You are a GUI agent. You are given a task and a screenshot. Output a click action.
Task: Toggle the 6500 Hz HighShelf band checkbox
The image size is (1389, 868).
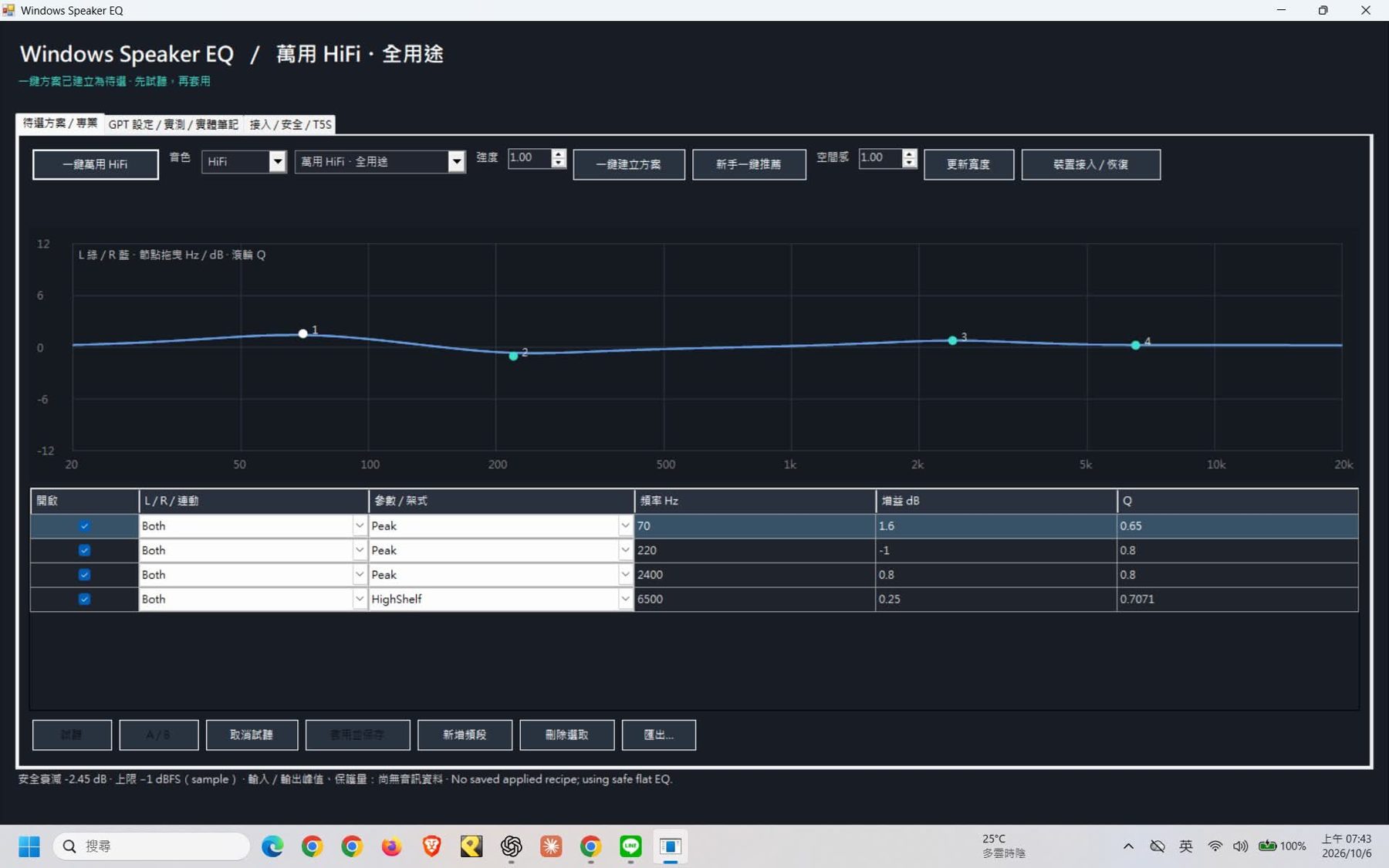pyautogui.click(x=84, y=599)
